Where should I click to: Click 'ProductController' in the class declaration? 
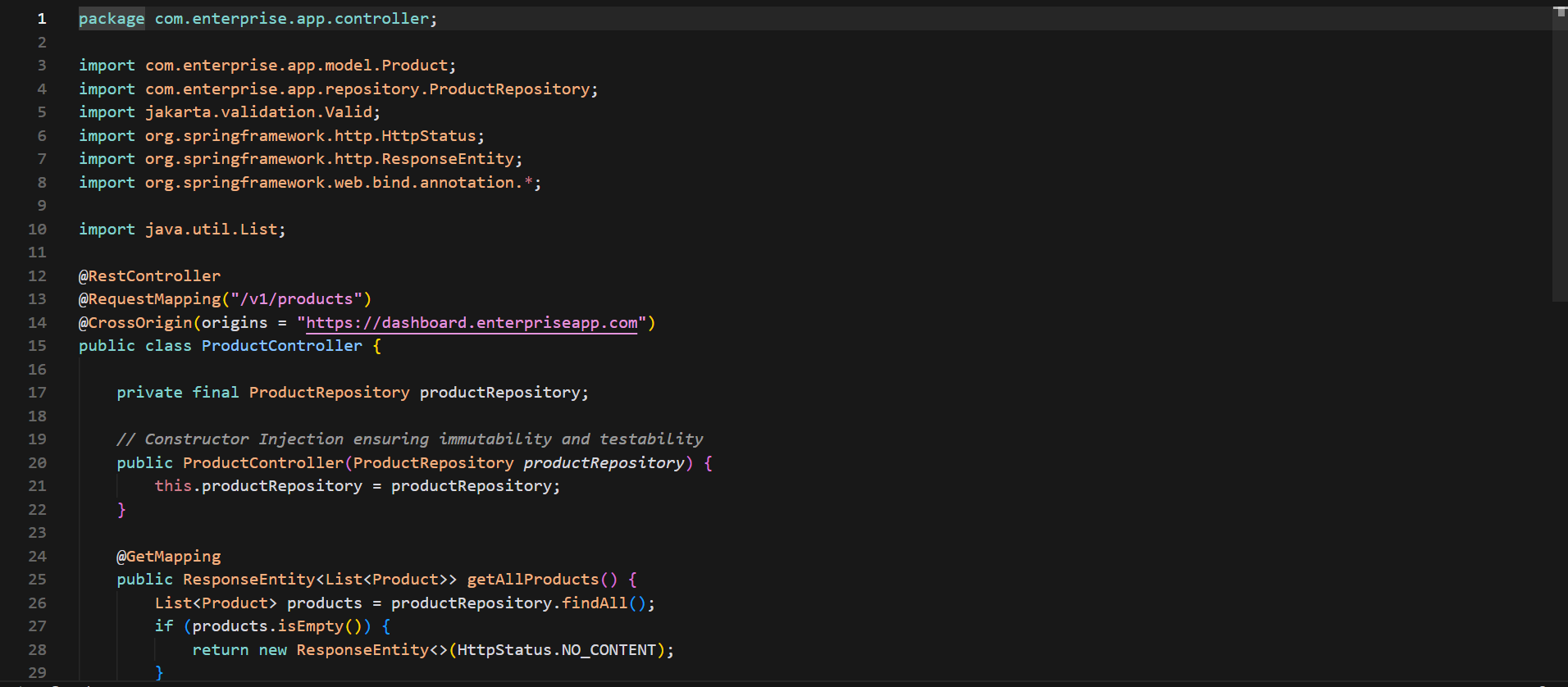282,346
